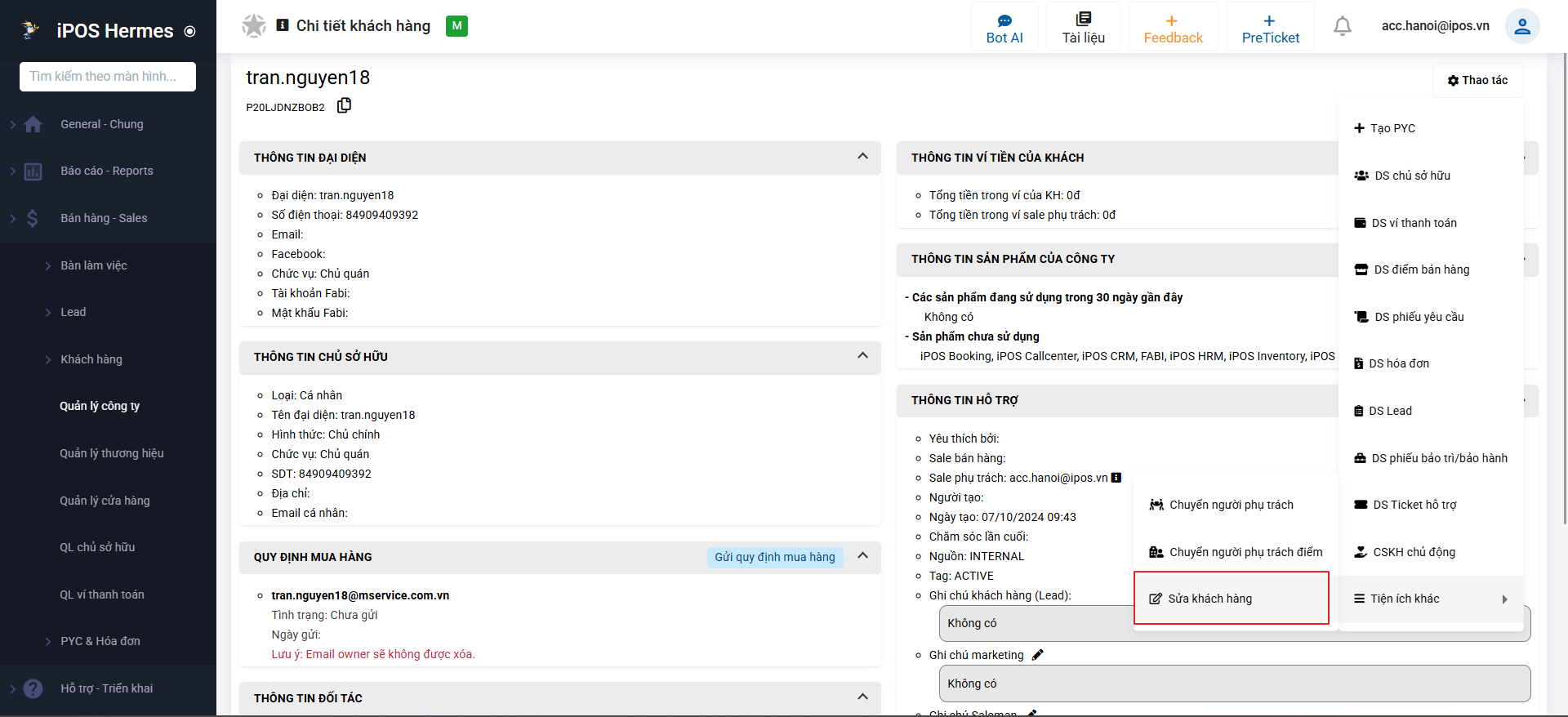
Task: Collapse the Quy định mua hàng panel
Action: click(x=862, y=556)
